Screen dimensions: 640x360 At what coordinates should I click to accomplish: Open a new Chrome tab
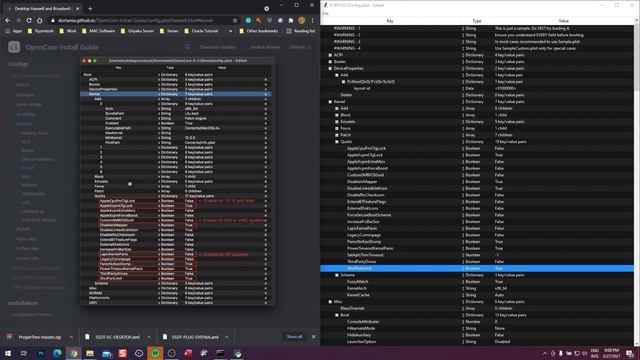pos(90,8)
